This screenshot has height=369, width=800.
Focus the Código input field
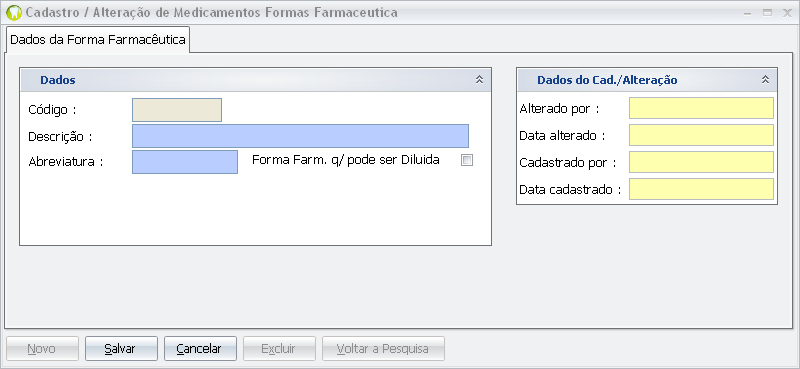(177, 110)
